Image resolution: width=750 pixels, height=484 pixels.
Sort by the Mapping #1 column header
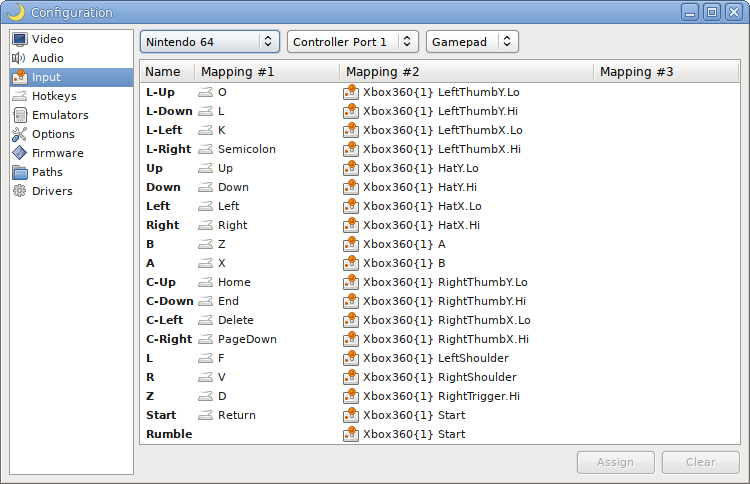pos(238,72)
